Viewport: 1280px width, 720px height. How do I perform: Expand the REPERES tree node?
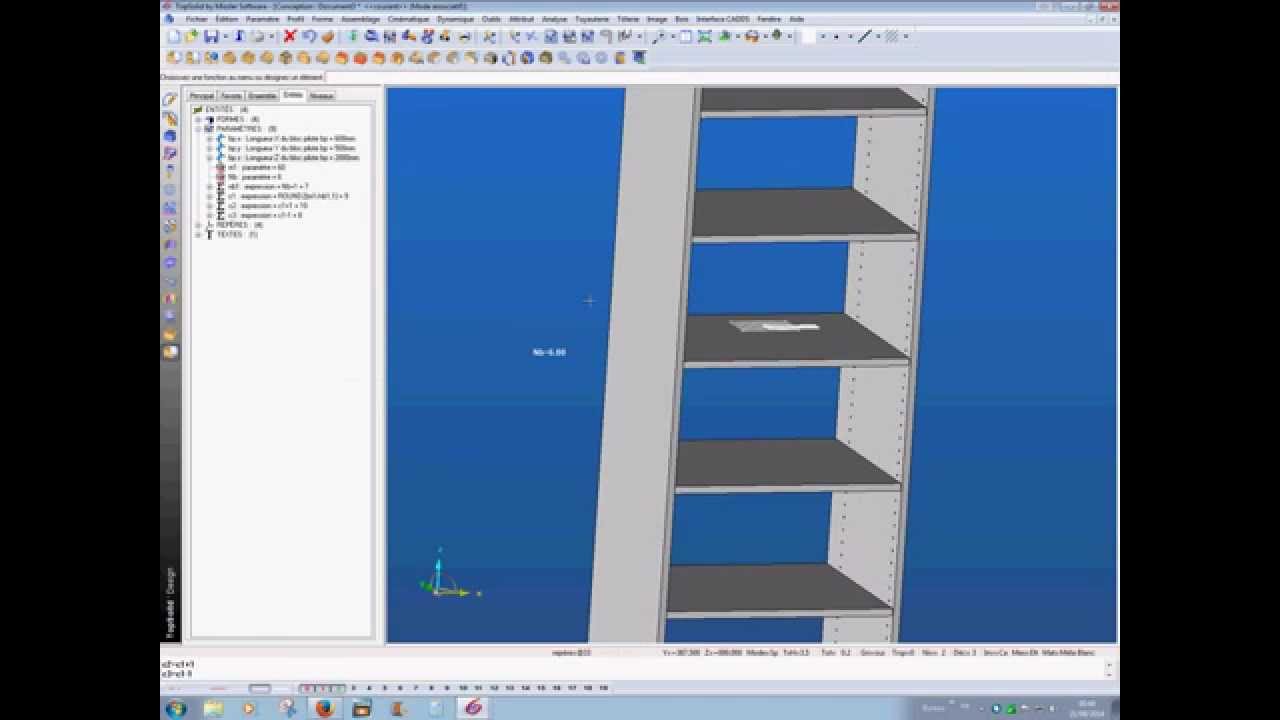(199, 225)
